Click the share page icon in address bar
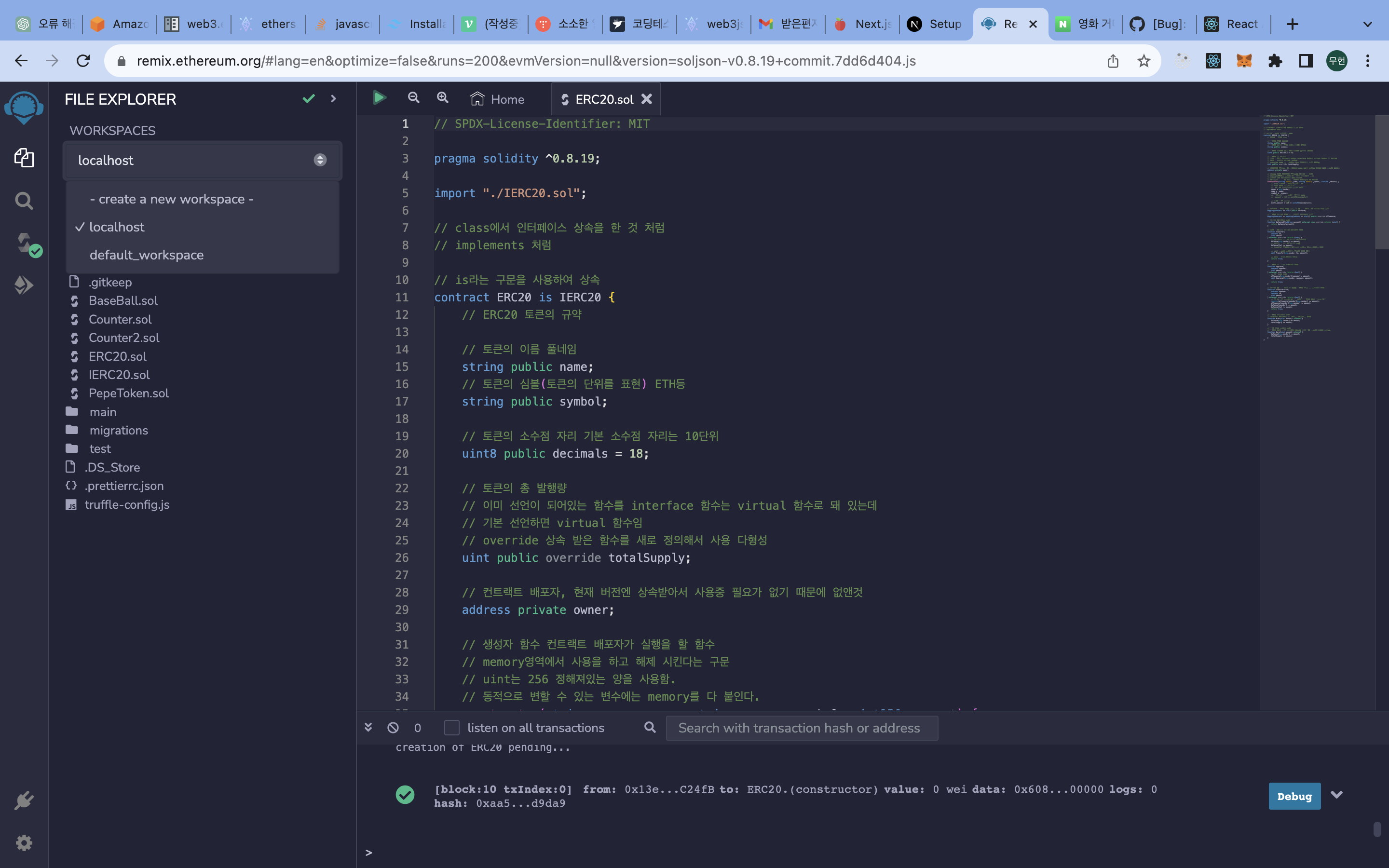The image size is (1389, 868). (x=1113, y=61)
